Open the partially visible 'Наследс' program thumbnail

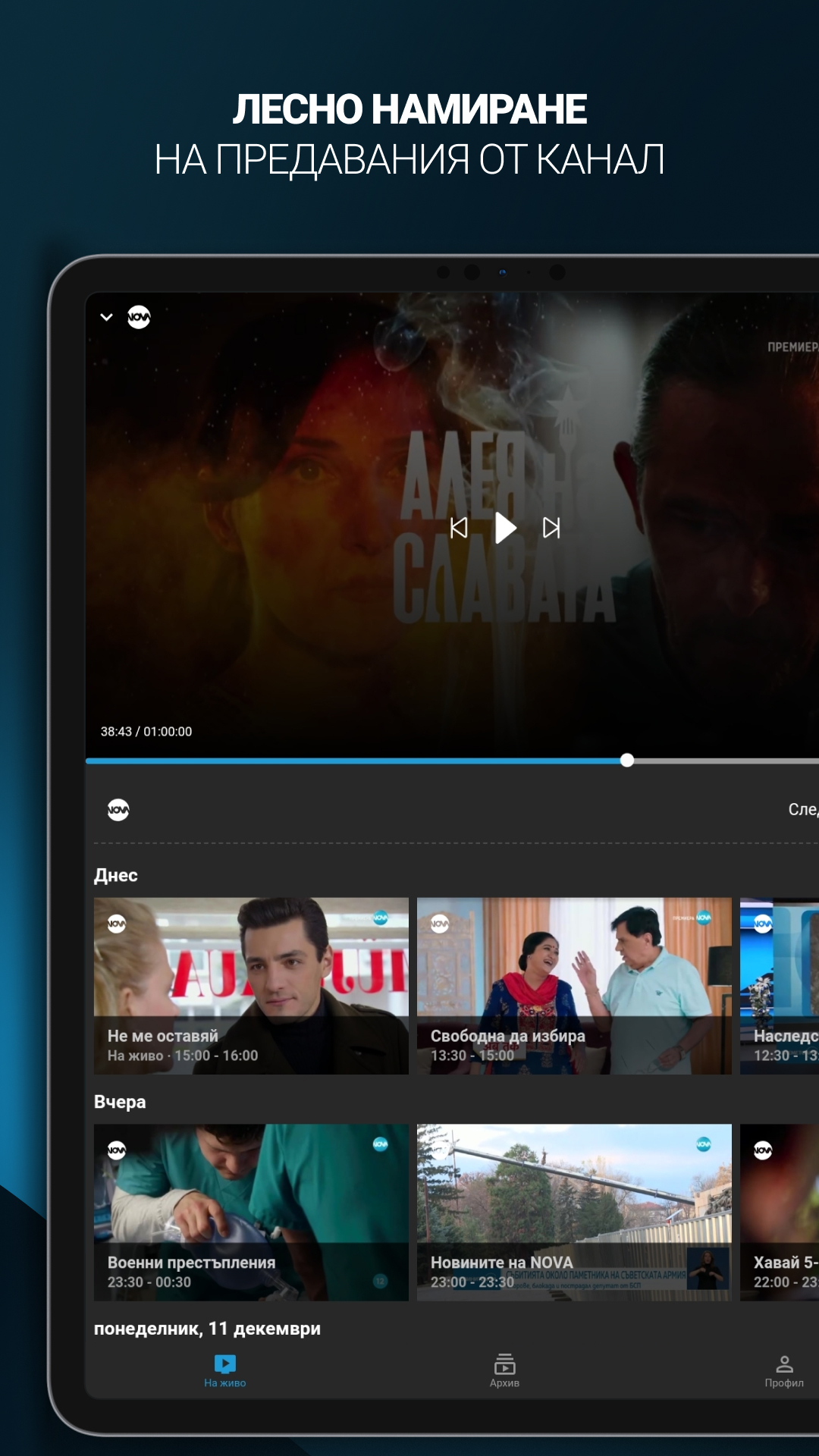click(780, 986)
